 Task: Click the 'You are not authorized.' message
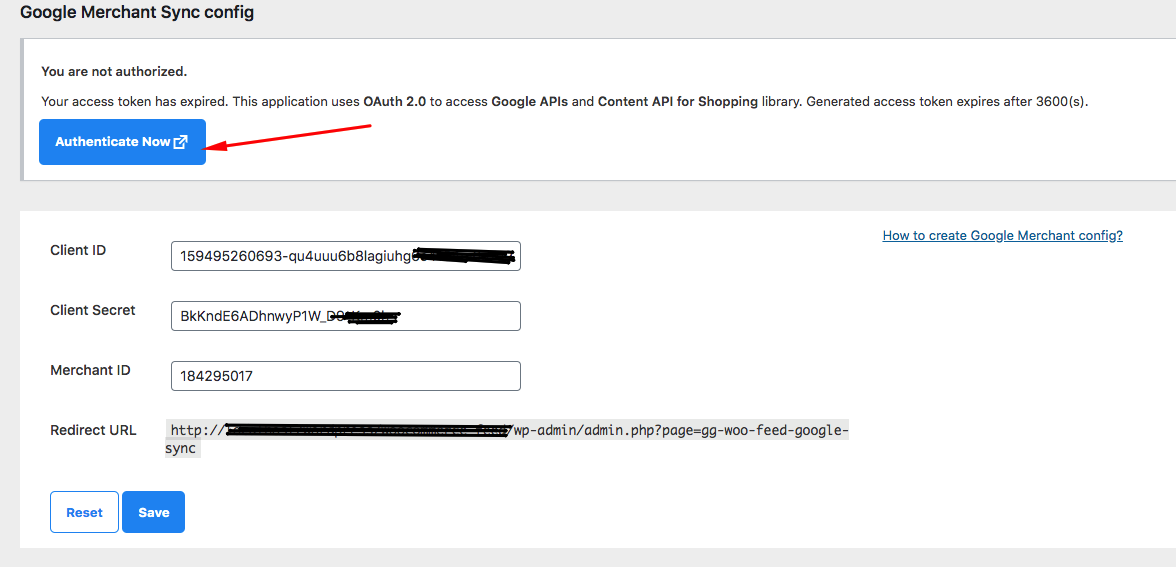point(114,72)
